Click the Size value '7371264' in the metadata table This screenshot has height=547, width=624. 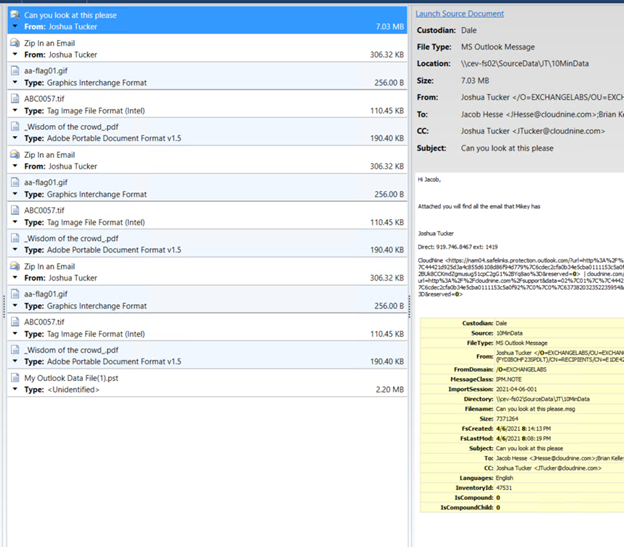click(x=507, y=419)
